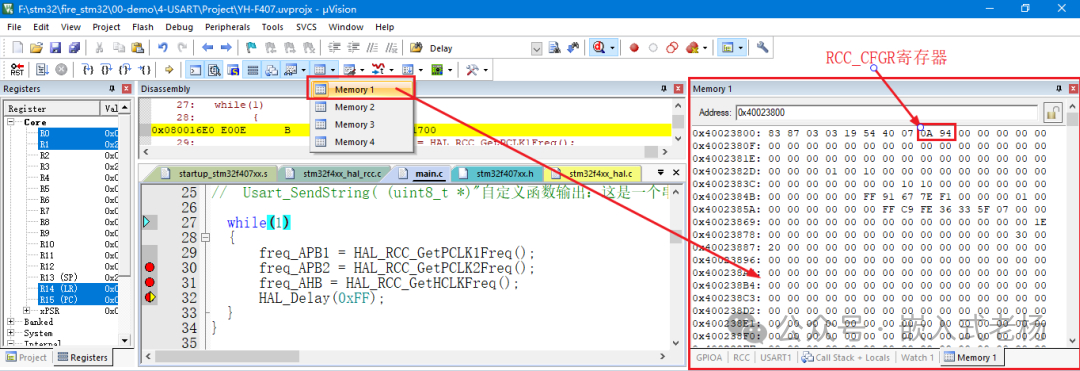
Task: Toggle the Call Stack Window icon
Action: (x=271, y=70)
